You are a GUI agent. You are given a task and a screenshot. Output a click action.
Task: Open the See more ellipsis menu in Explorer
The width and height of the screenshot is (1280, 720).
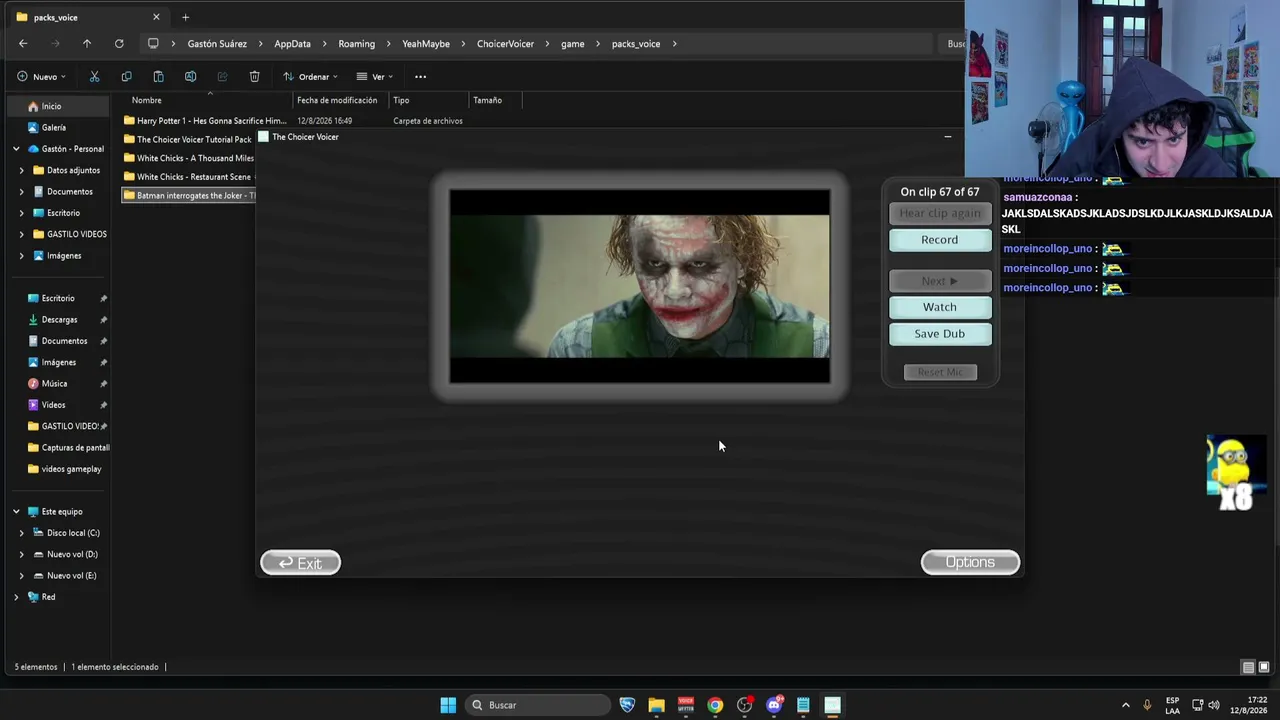click(x=420, y=77)
